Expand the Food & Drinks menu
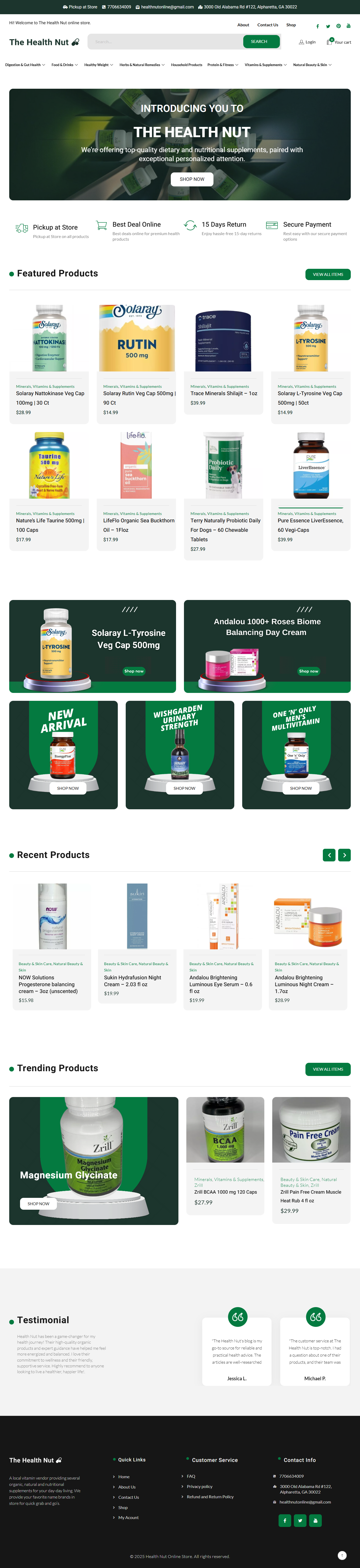360x1568 pixels. tap(65, 64)
